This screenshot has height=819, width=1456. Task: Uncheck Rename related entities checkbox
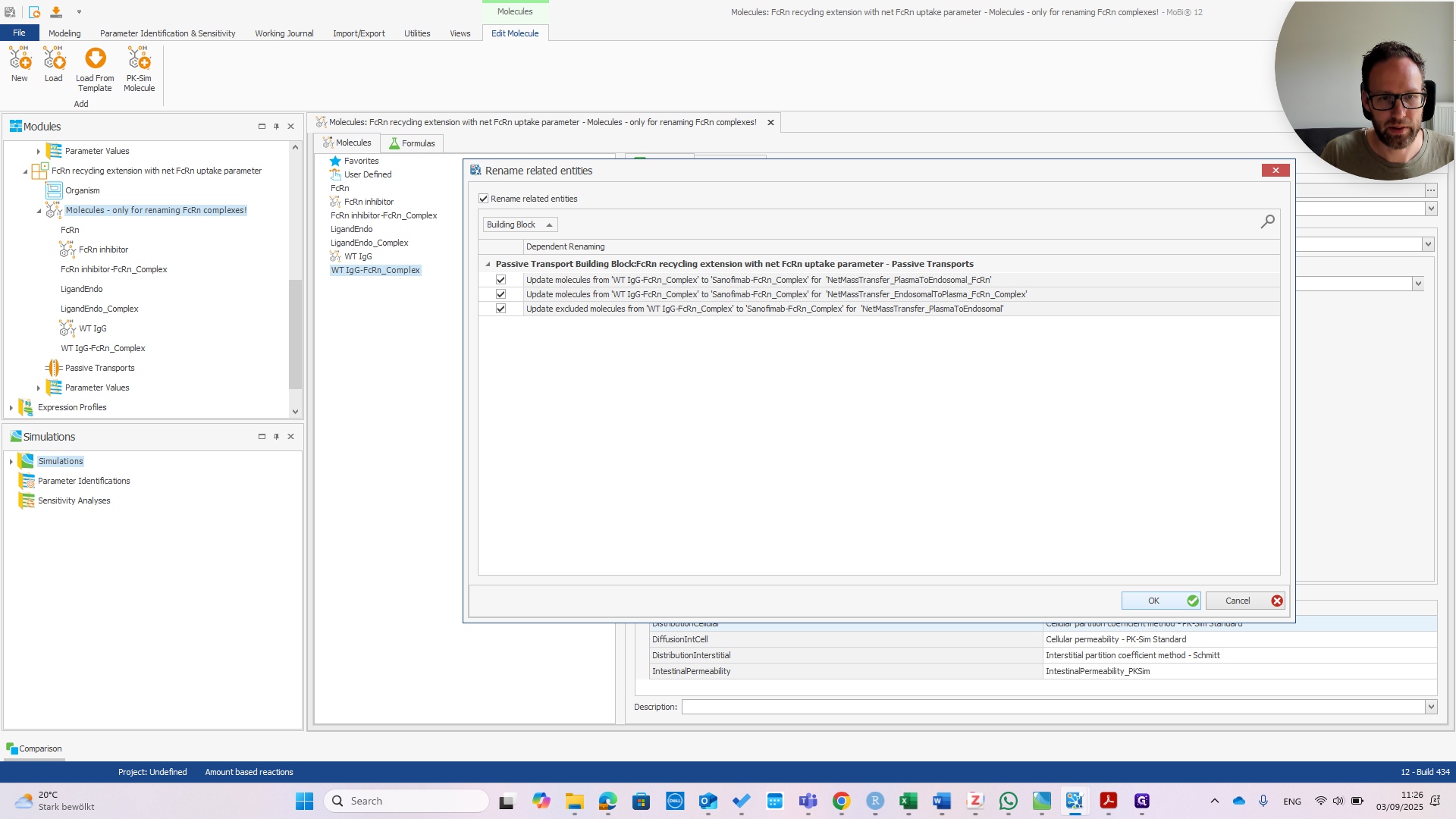pos(483,199)
